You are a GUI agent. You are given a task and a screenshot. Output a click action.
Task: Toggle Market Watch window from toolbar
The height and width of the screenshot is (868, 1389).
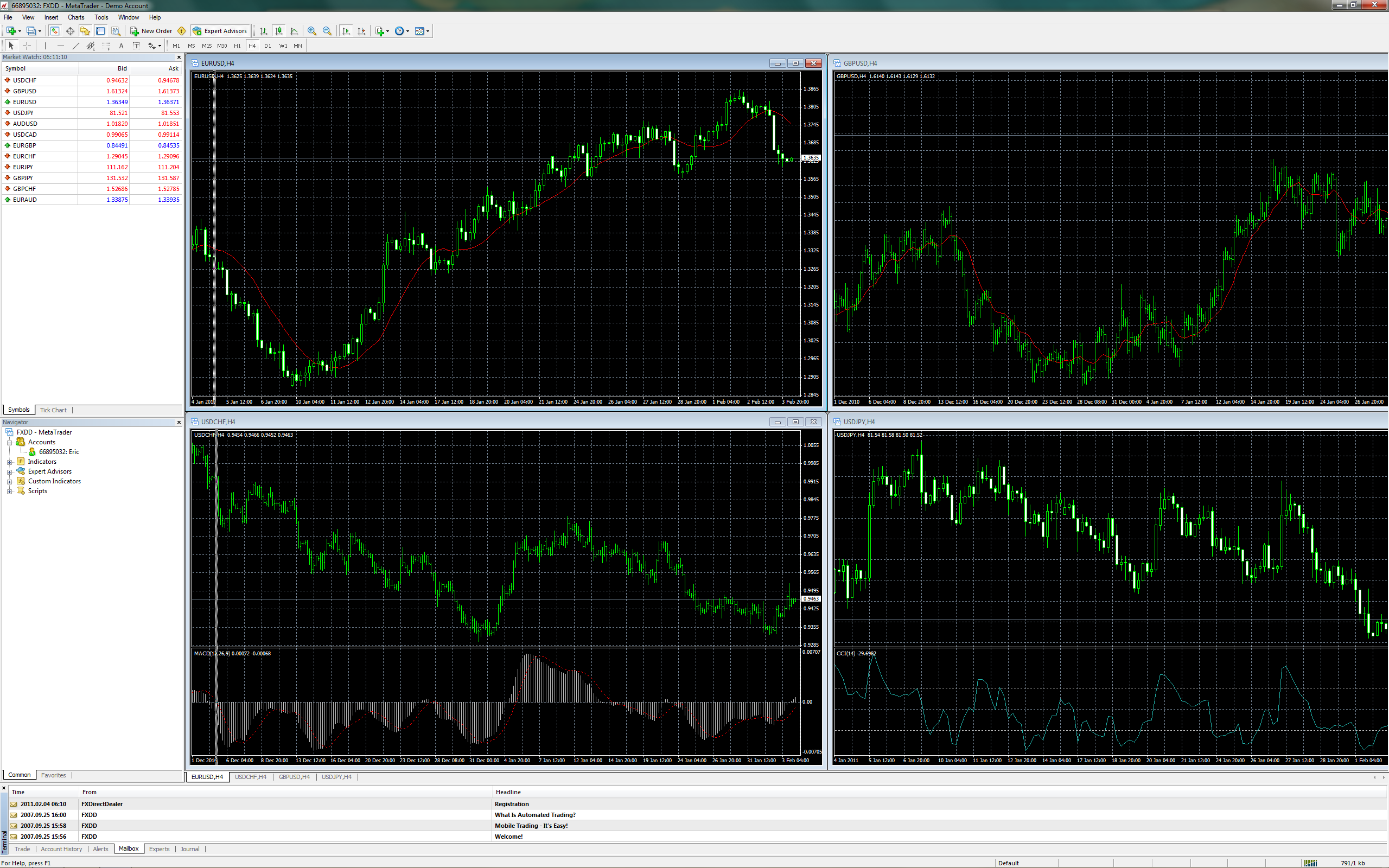pyautogui.click(x=54, y=31)
